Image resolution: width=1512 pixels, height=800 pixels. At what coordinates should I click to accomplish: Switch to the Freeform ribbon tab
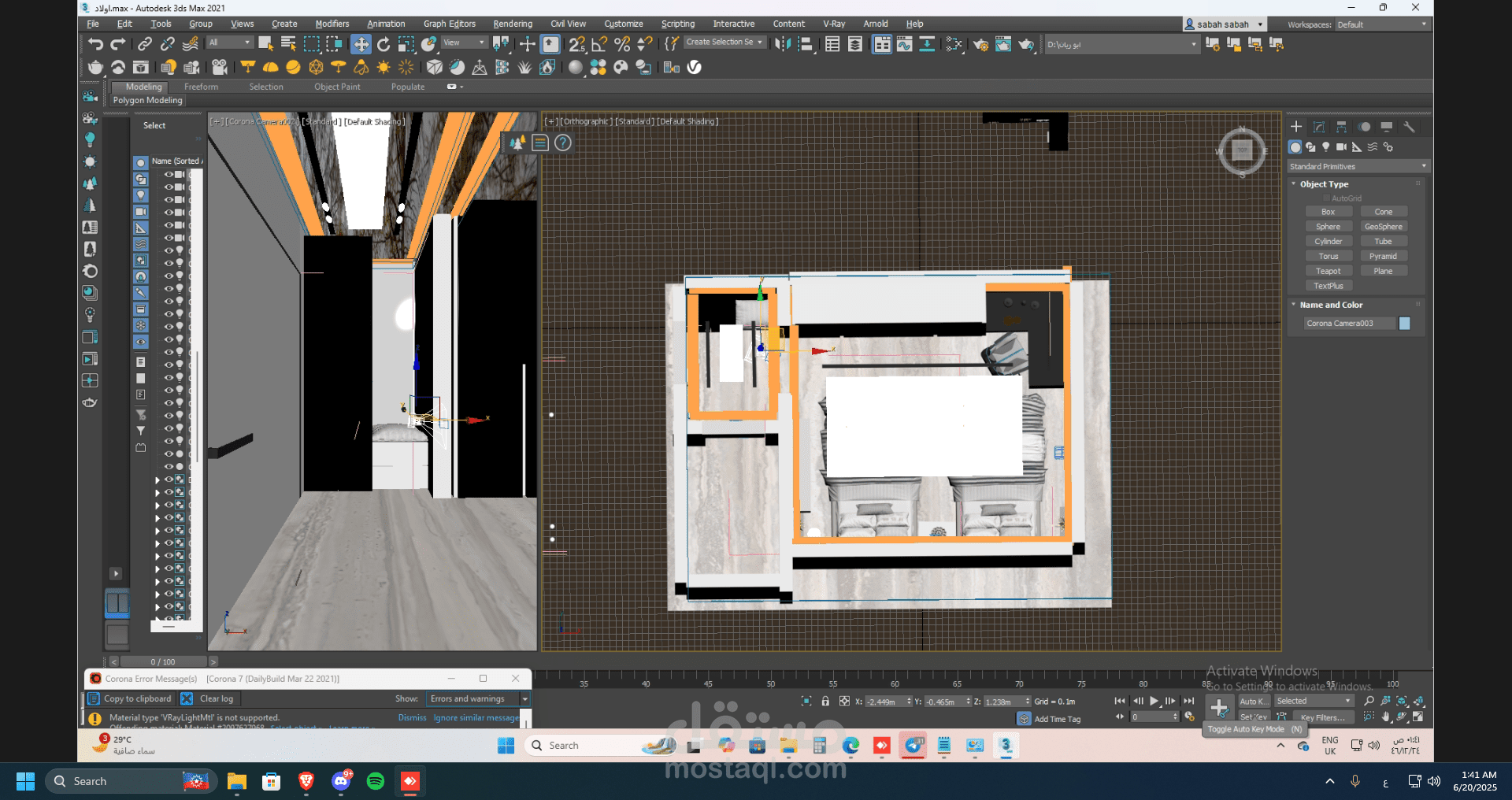click(x=202, y=87)
